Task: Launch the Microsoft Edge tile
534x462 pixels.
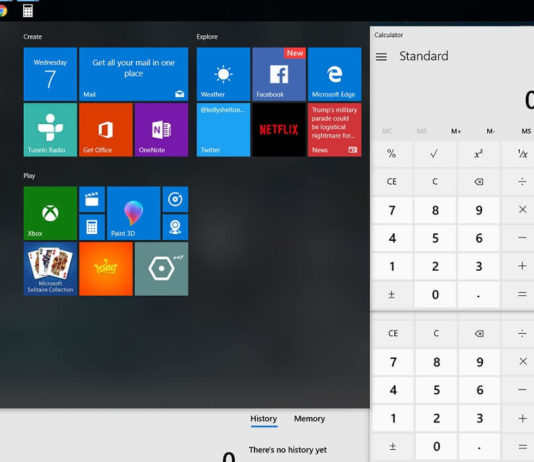Action: [x=334, y=74]
